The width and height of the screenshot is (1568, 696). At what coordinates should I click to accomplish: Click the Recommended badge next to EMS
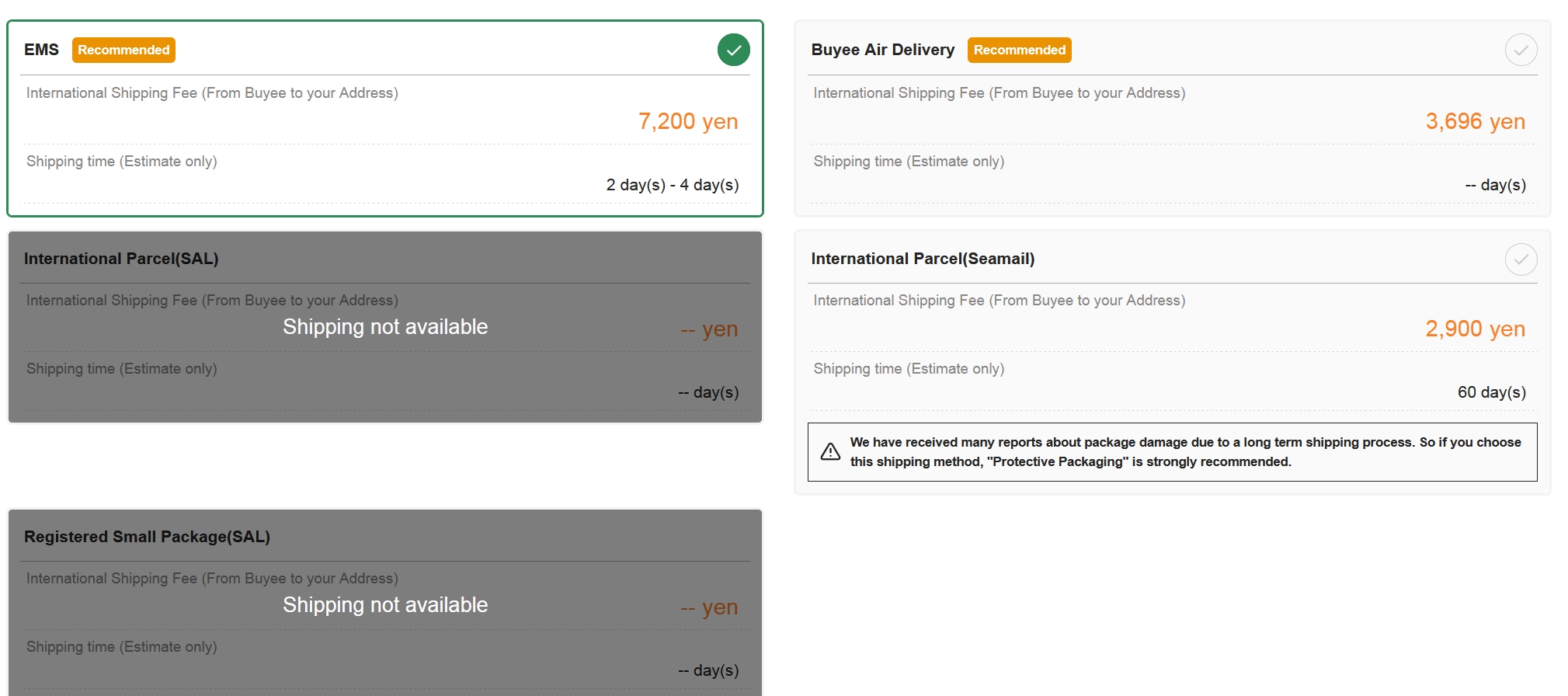[x=123, y=50]
